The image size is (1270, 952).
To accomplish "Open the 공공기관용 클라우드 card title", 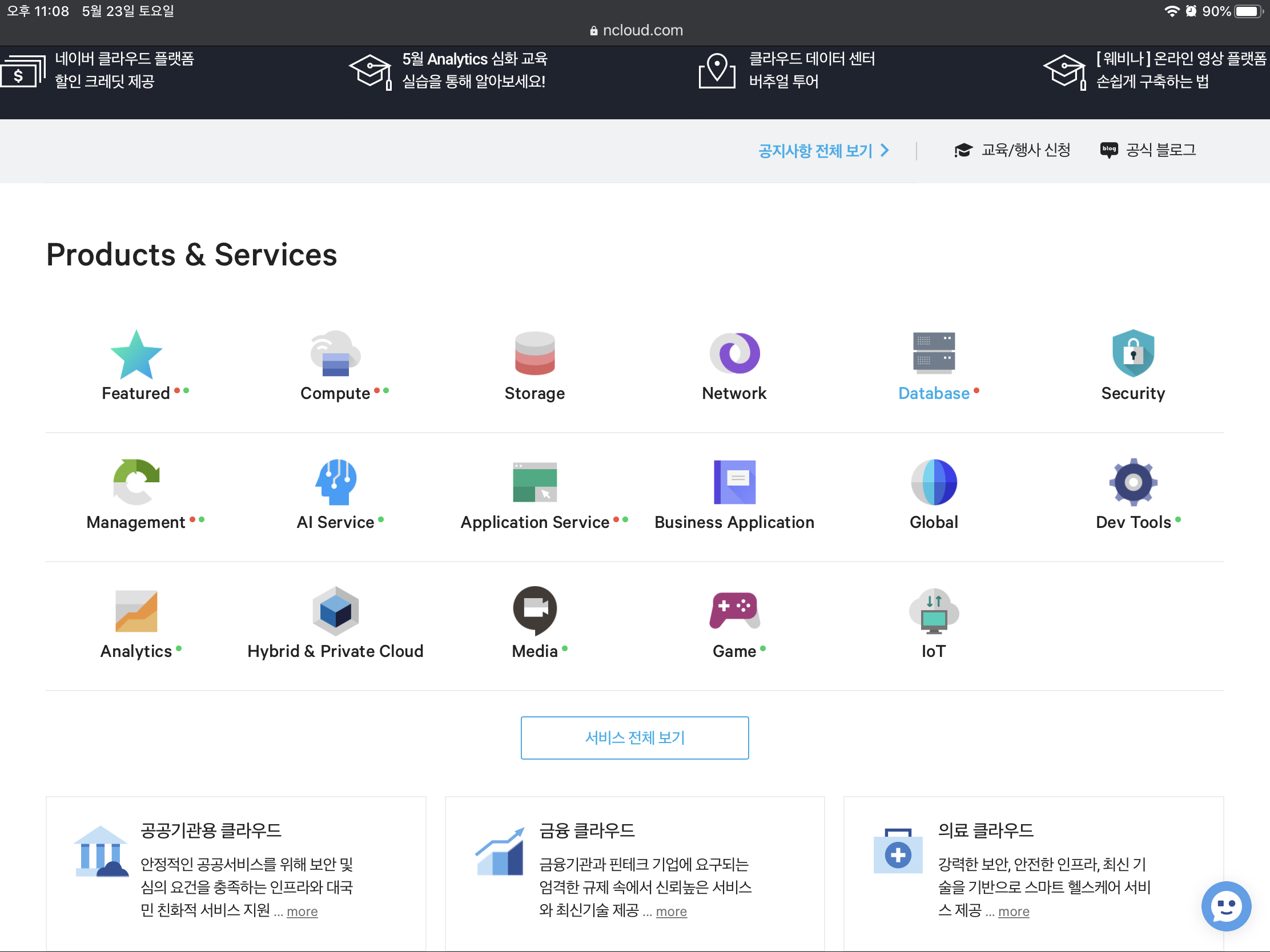I will [211, 830].
